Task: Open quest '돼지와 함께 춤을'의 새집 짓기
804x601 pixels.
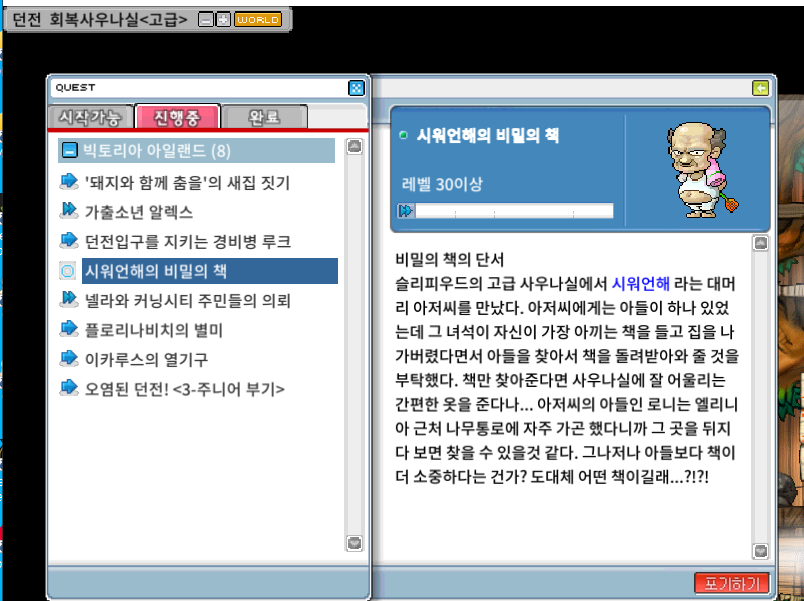Action: pyautogui.click(x=187, y=182)
